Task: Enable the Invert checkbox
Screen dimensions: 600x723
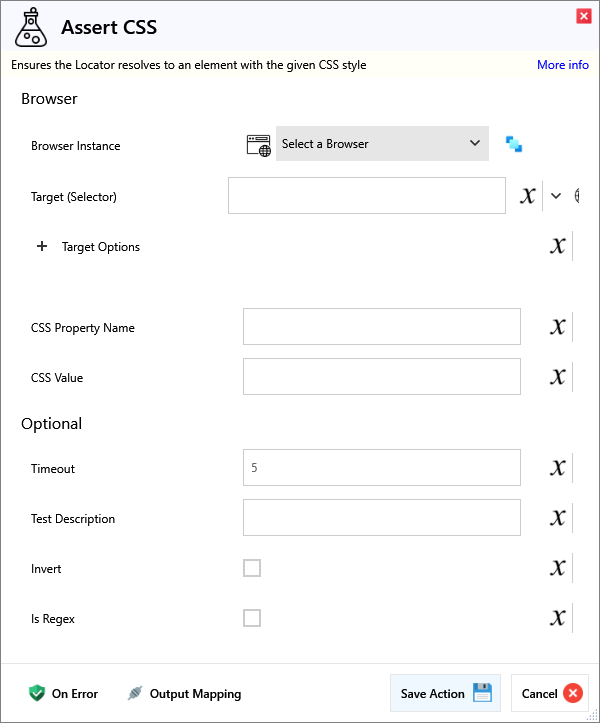Action: pyautogui.click(x=252, y=568)
